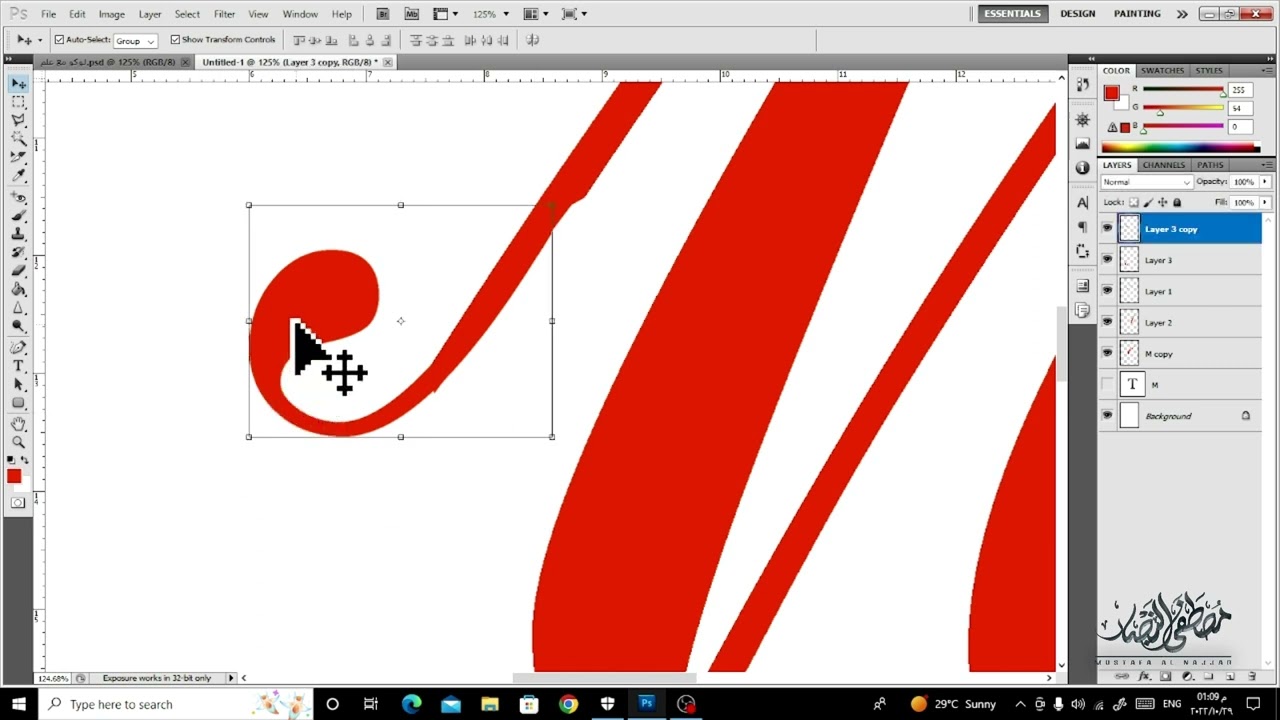Select the Eyedropper tool

click(18, 175)
